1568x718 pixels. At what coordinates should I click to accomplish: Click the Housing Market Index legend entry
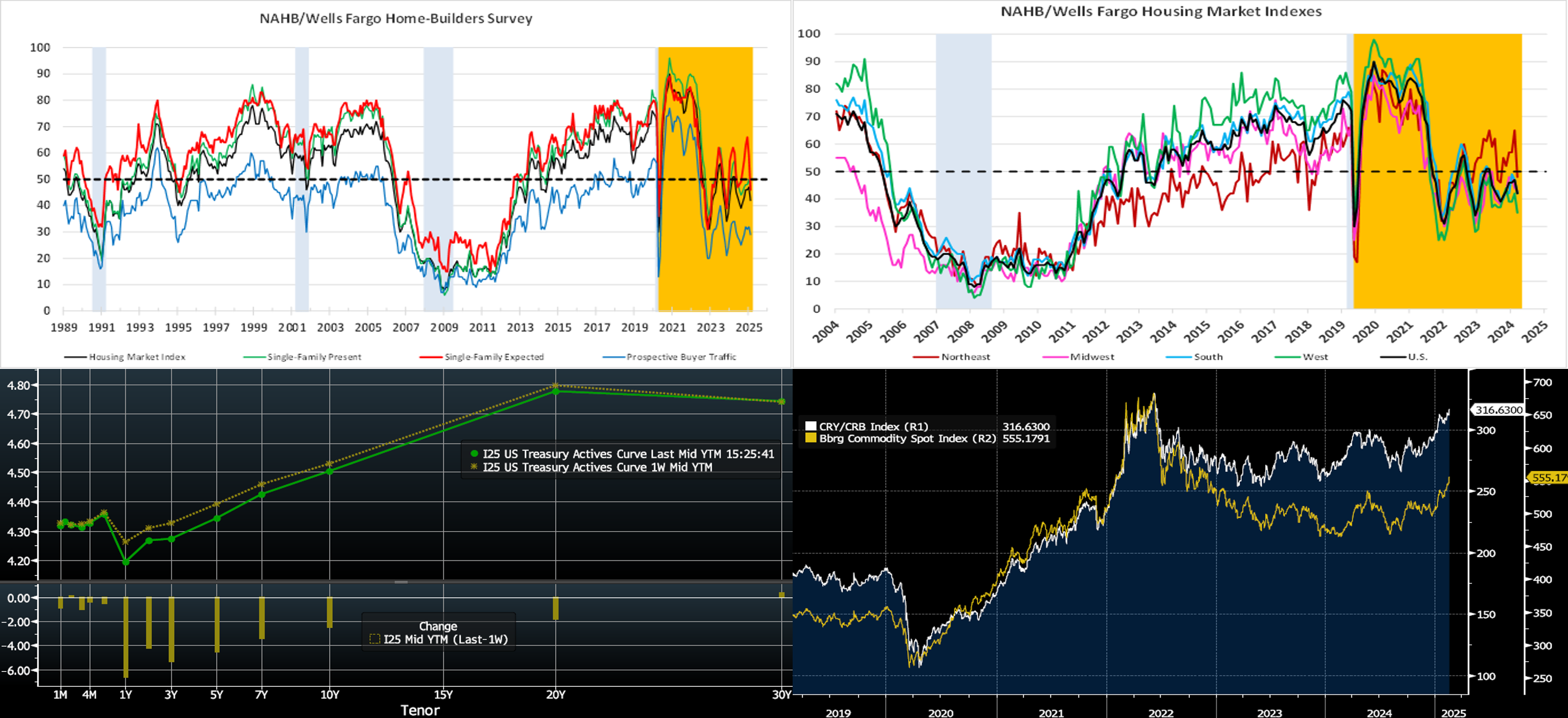pos(136,357)
